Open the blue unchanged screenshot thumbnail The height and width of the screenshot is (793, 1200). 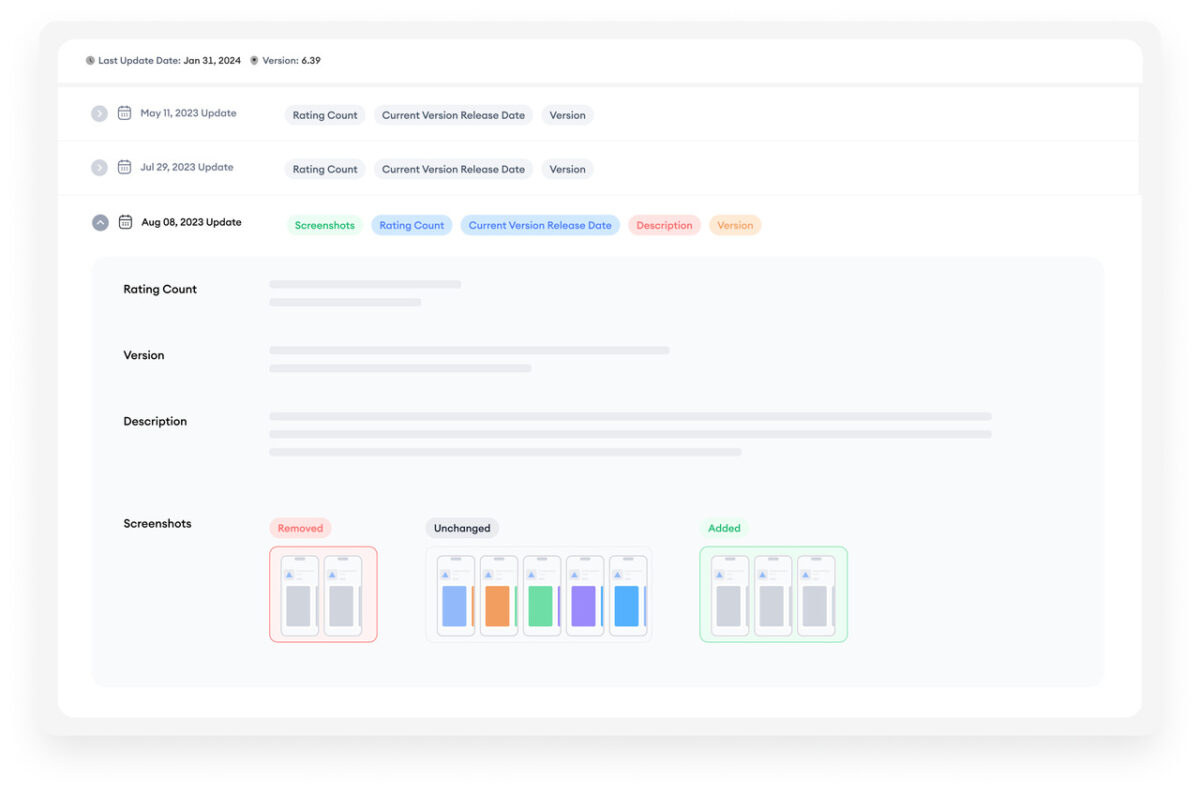coord(456,596)
